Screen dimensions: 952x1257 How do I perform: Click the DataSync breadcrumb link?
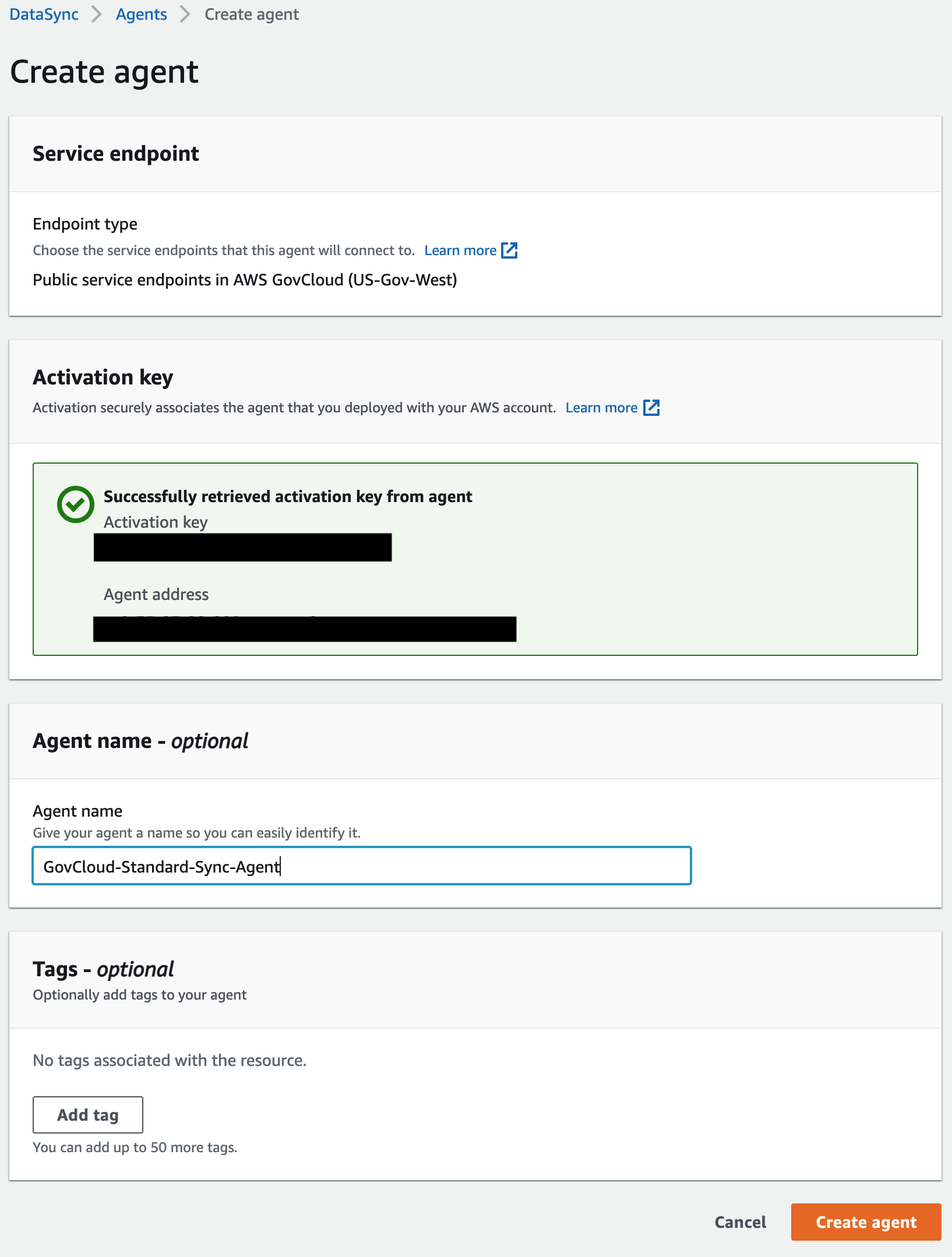point(44,15)
